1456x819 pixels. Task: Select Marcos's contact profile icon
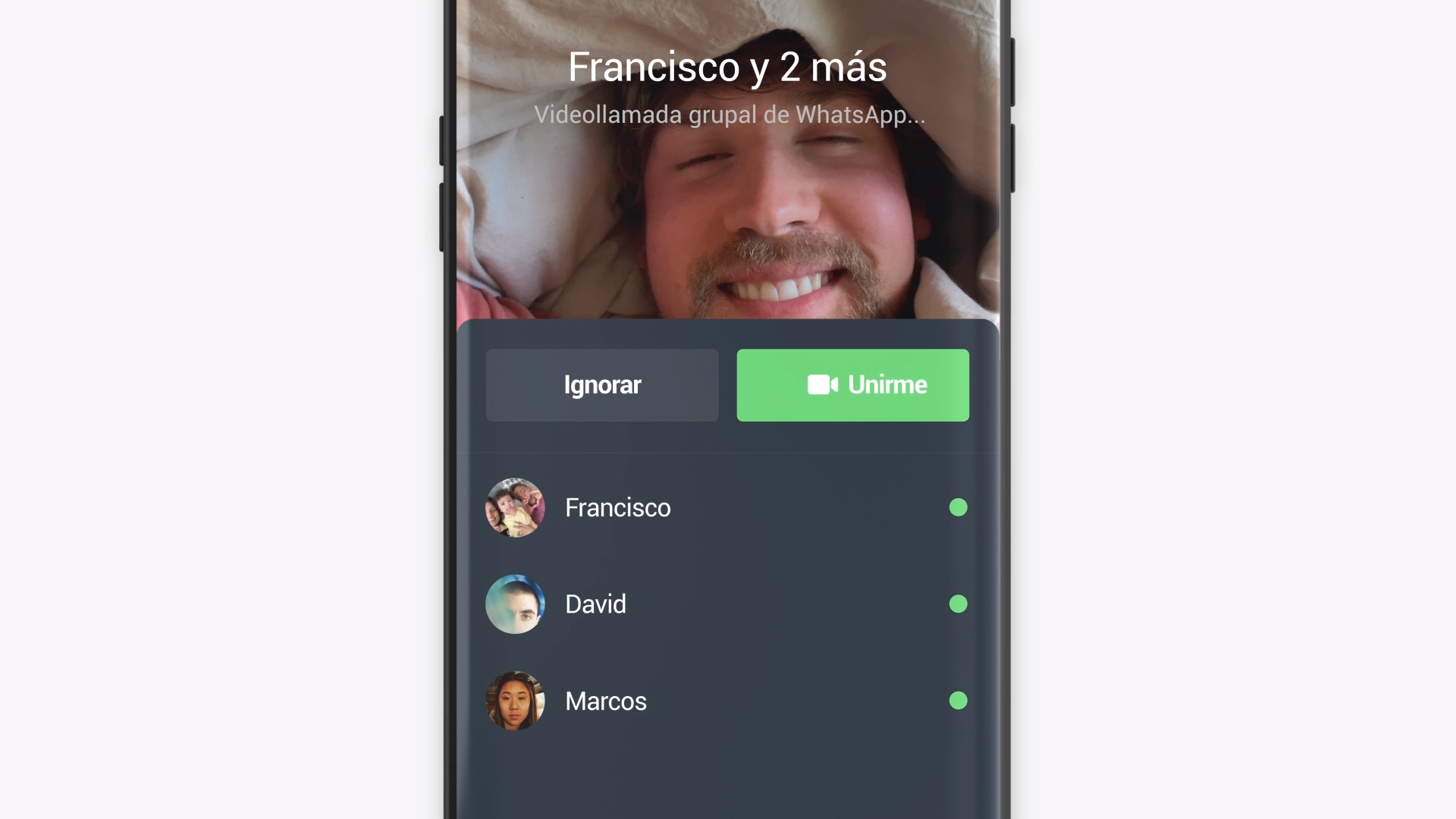pyautogui.click(x=514, y=700)
